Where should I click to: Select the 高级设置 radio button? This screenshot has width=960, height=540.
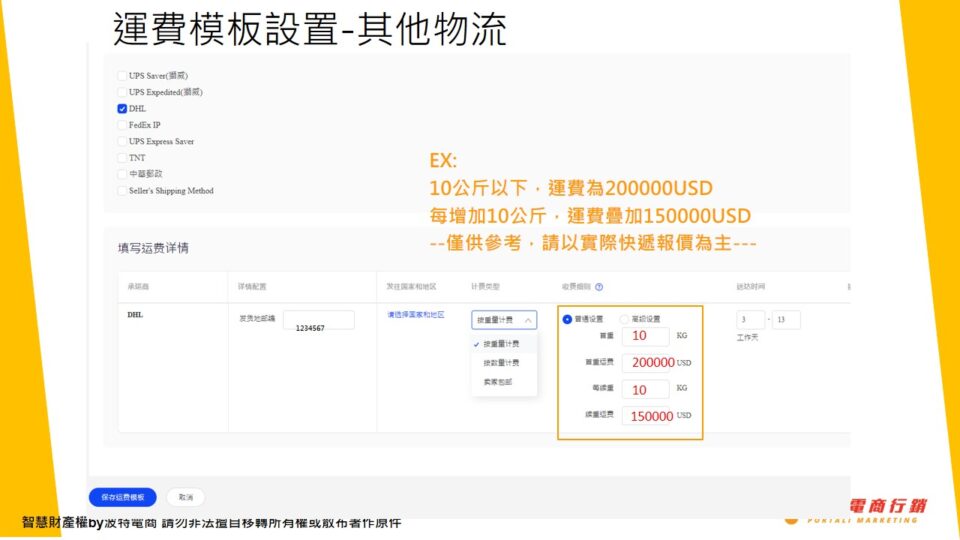tap(624, 319)
